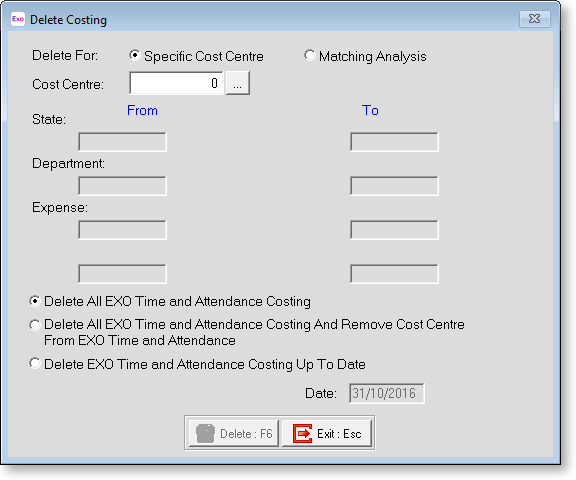Click the Department To field
Viewport: 576px width, 480px height.
[394, 186]
